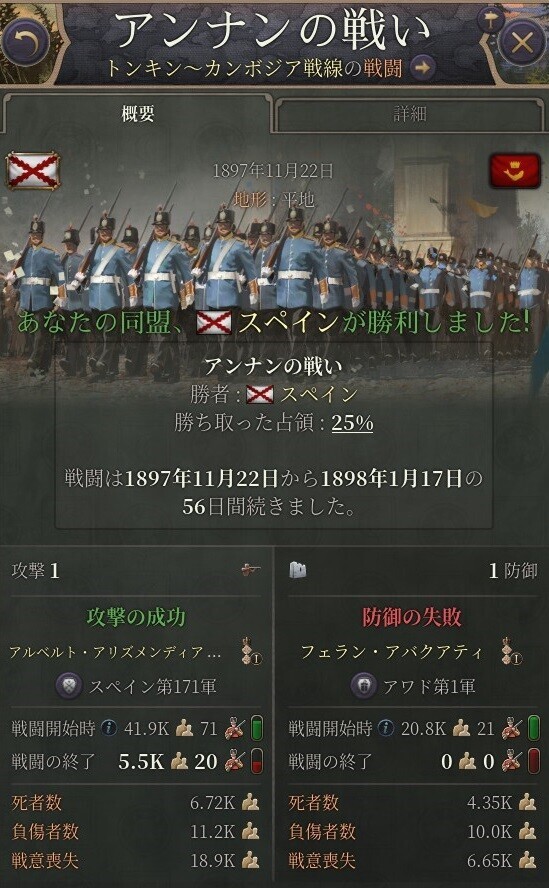Click the Spain flag at top left
Image resolution: width=549 pixels, height=888 pixels.
pos(33,170)
